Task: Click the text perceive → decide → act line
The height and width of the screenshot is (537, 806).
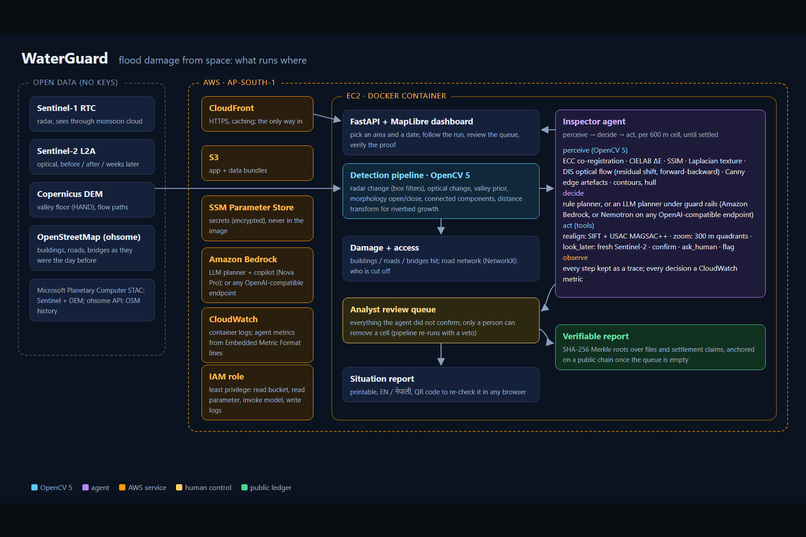Action: pos(640,135)
